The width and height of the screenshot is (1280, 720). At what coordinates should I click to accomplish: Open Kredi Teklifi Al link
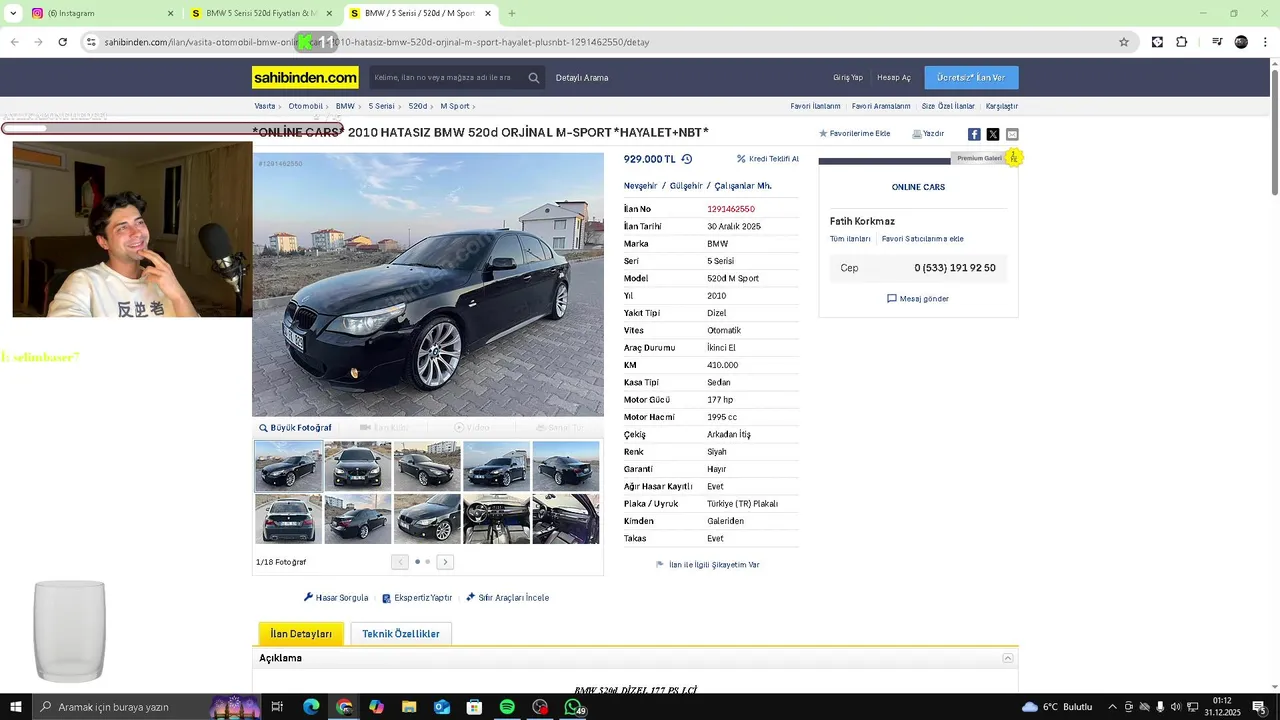(768, 159)
